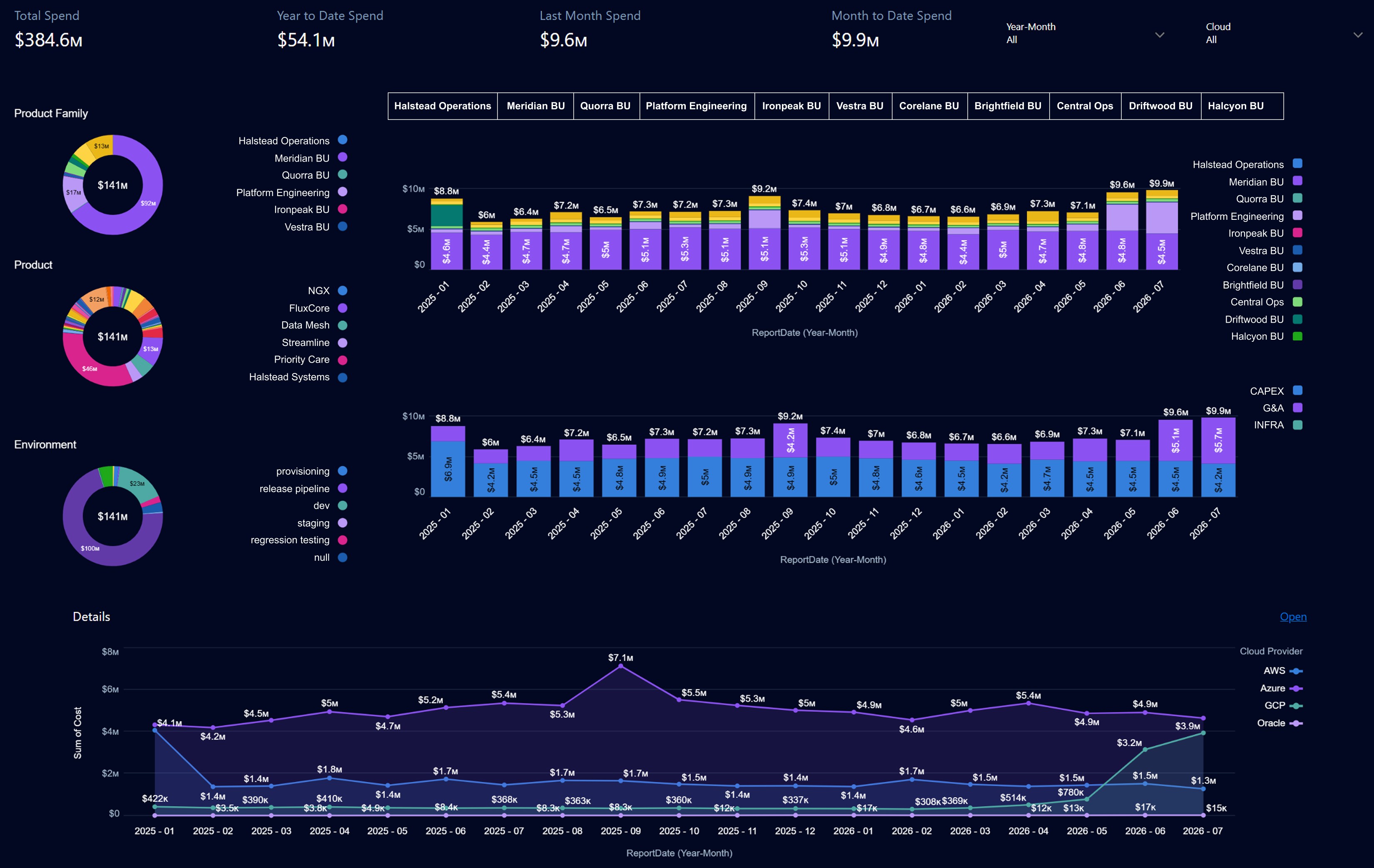The image size is (1374, 868).
Task: Click the null environment legend dot
Action: 342,557
